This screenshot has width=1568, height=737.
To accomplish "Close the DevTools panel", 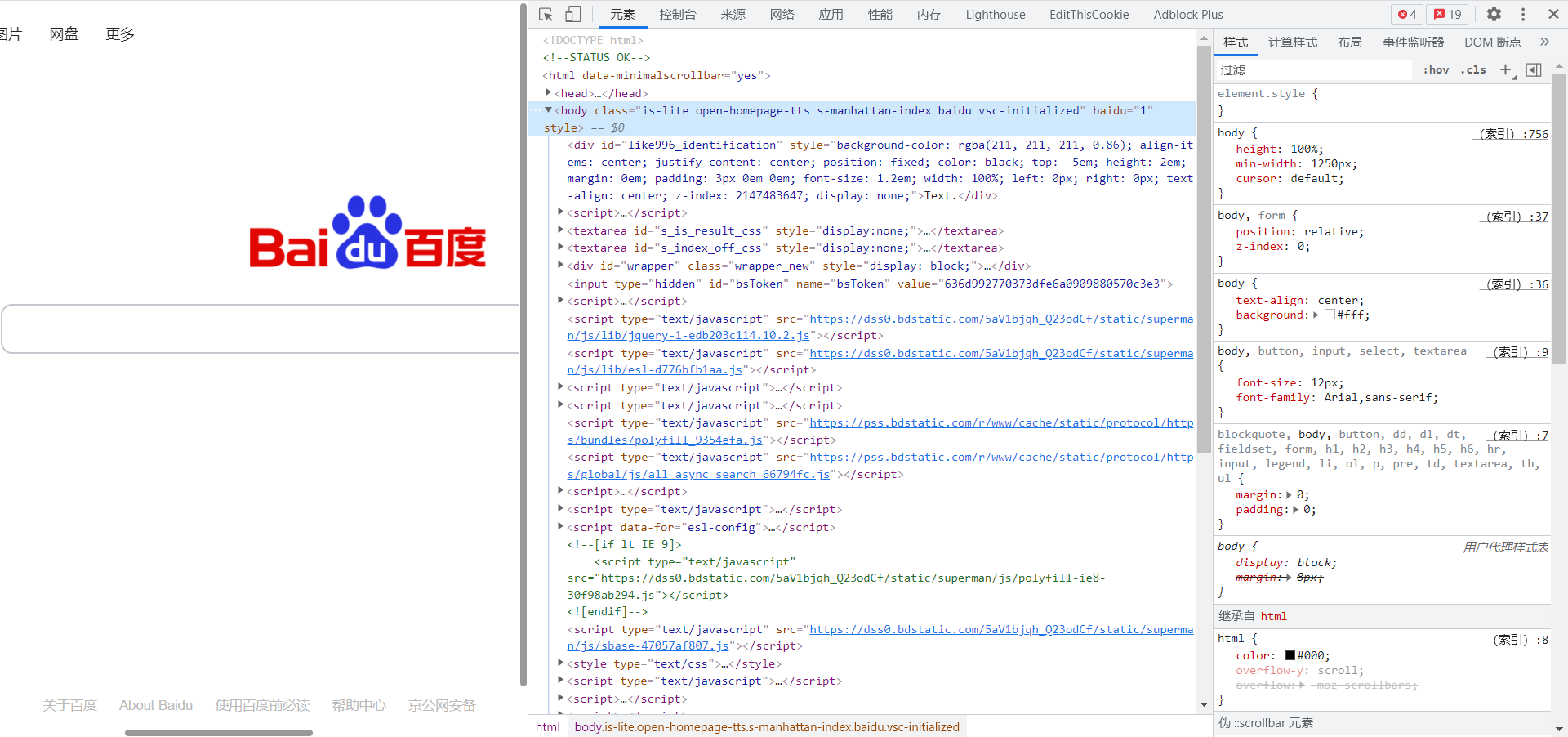I will 1553,14.
